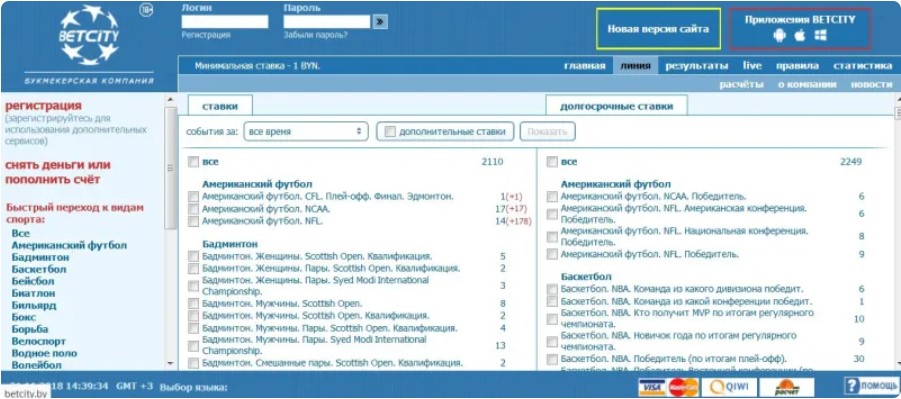Image resolution: width=901 pixels, height=399 pixels.
Task: Open Регистрация link under login field
Action: (x=206, y=35)
